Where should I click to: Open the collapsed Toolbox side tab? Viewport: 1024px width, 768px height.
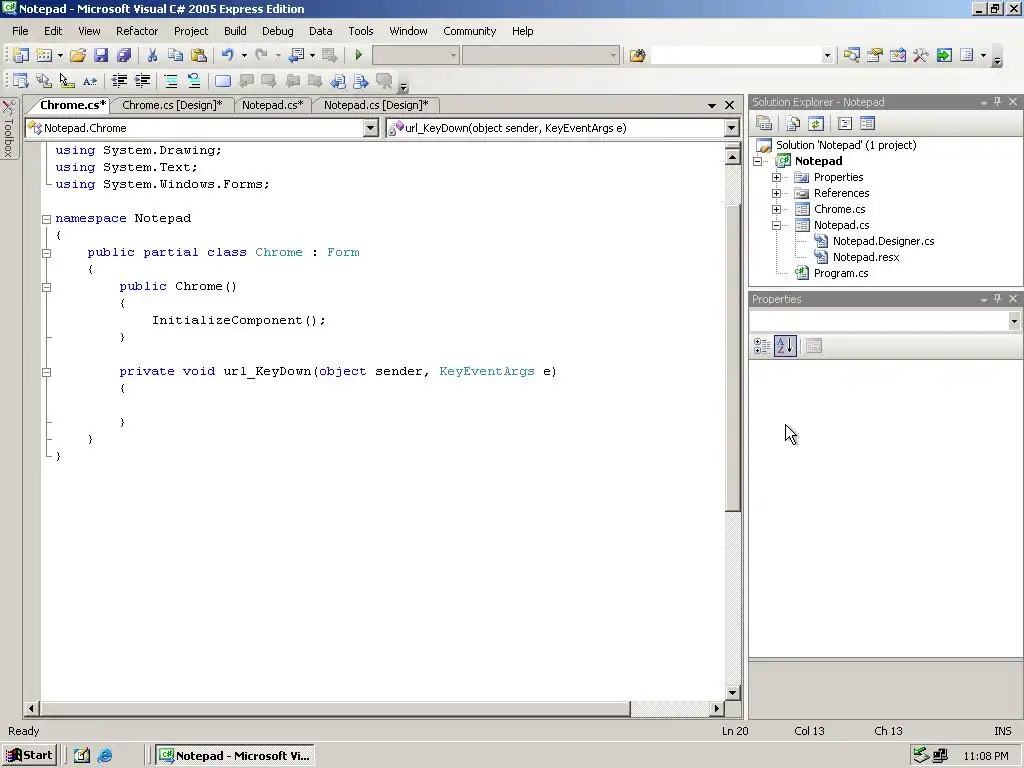pyautogui.click(x=9, y=129)
